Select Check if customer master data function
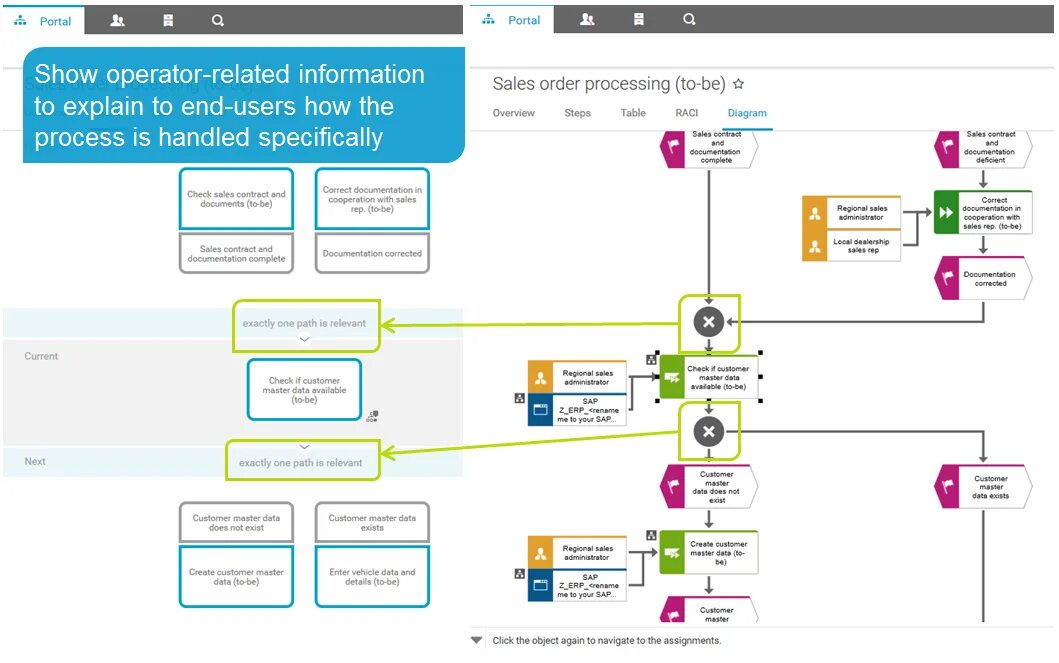The width and height of the screenshot is (1059, 663). click(x=709, y=377)
